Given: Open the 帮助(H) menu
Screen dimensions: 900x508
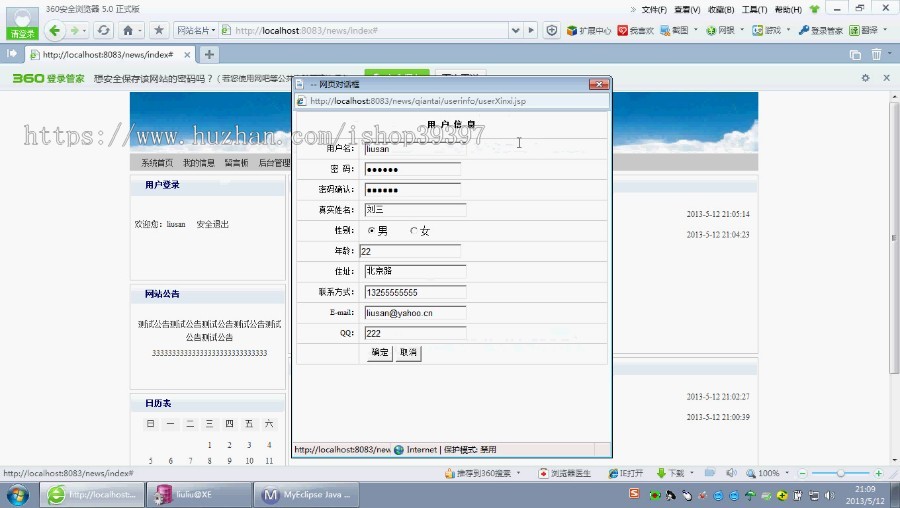Looking at the screenshot, I should [788, 10].
